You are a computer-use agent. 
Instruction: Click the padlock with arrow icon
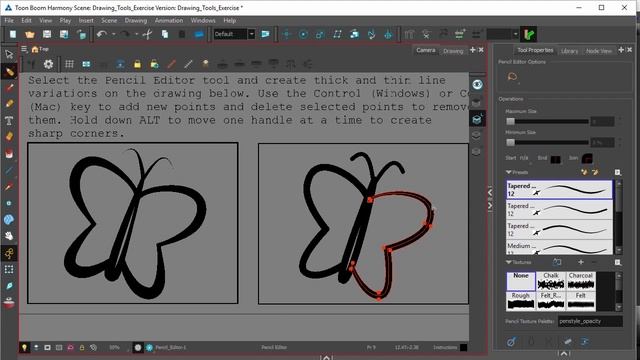pyautogui.click(x=154, y=64)
